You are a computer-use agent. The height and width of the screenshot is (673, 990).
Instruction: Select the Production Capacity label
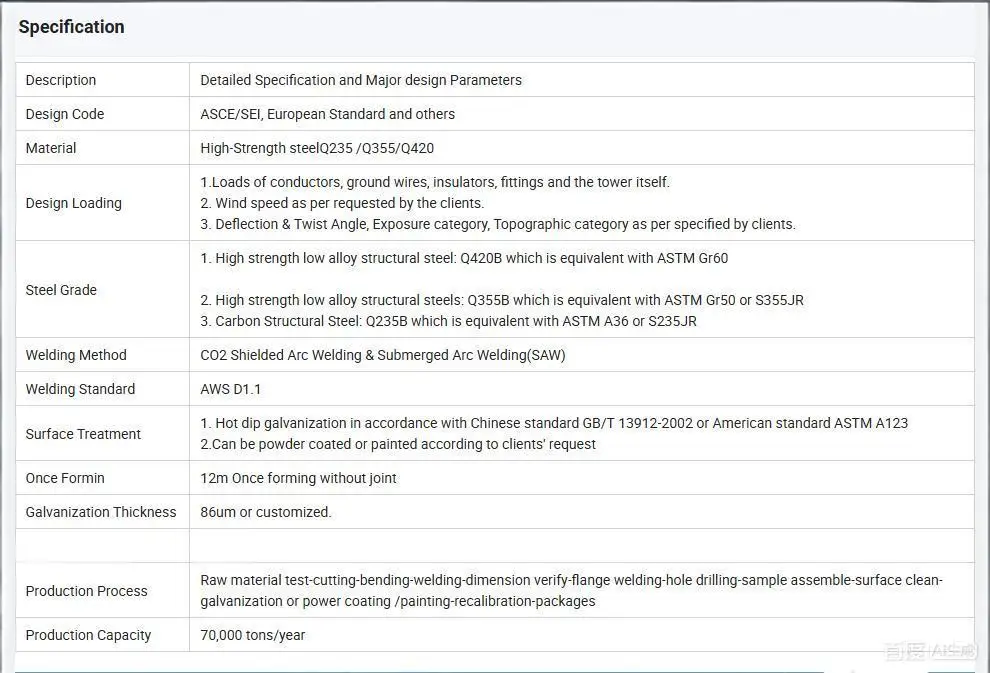pos(88,635)
